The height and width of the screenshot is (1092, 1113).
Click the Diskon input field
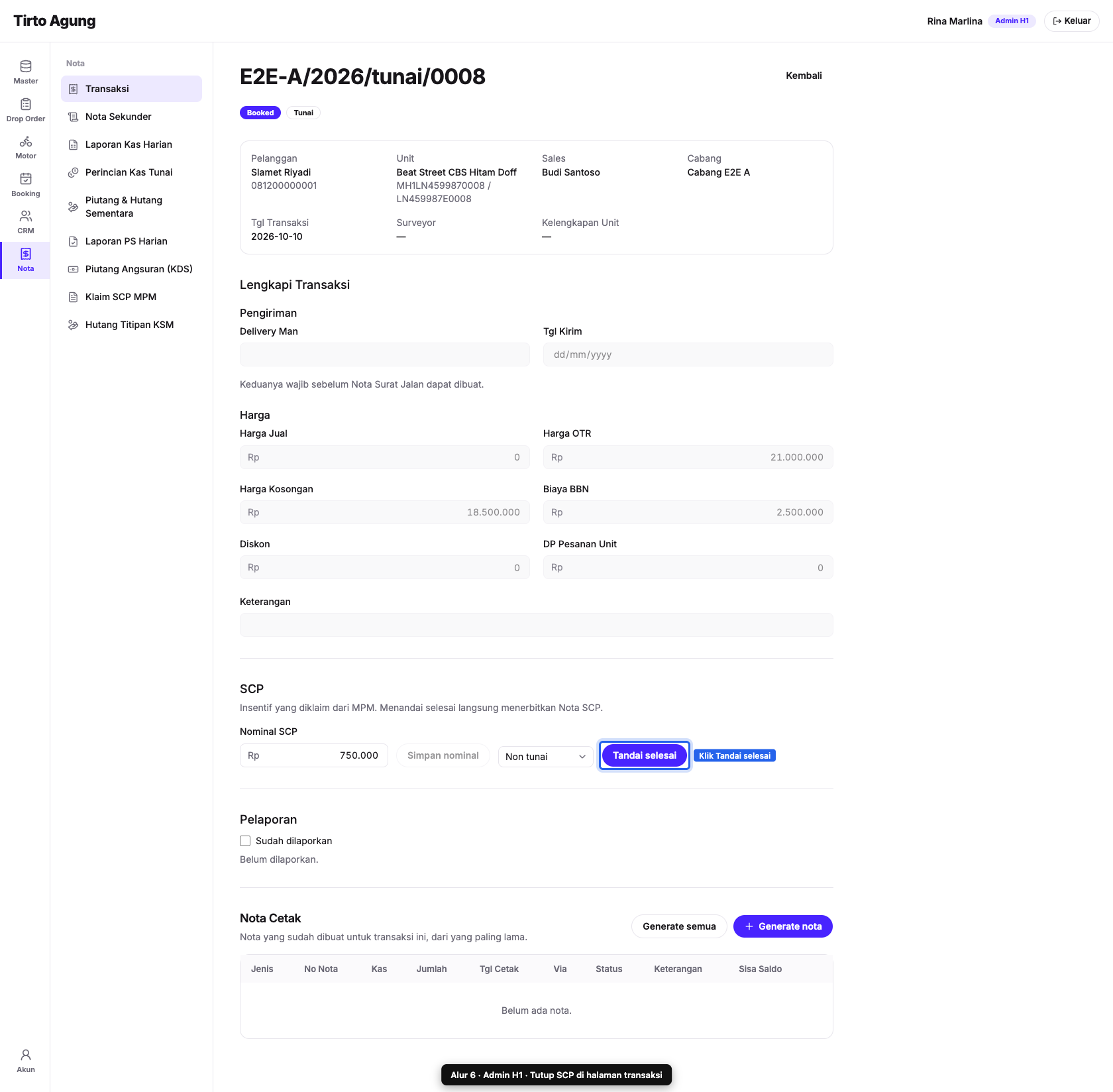click(385, 568)
